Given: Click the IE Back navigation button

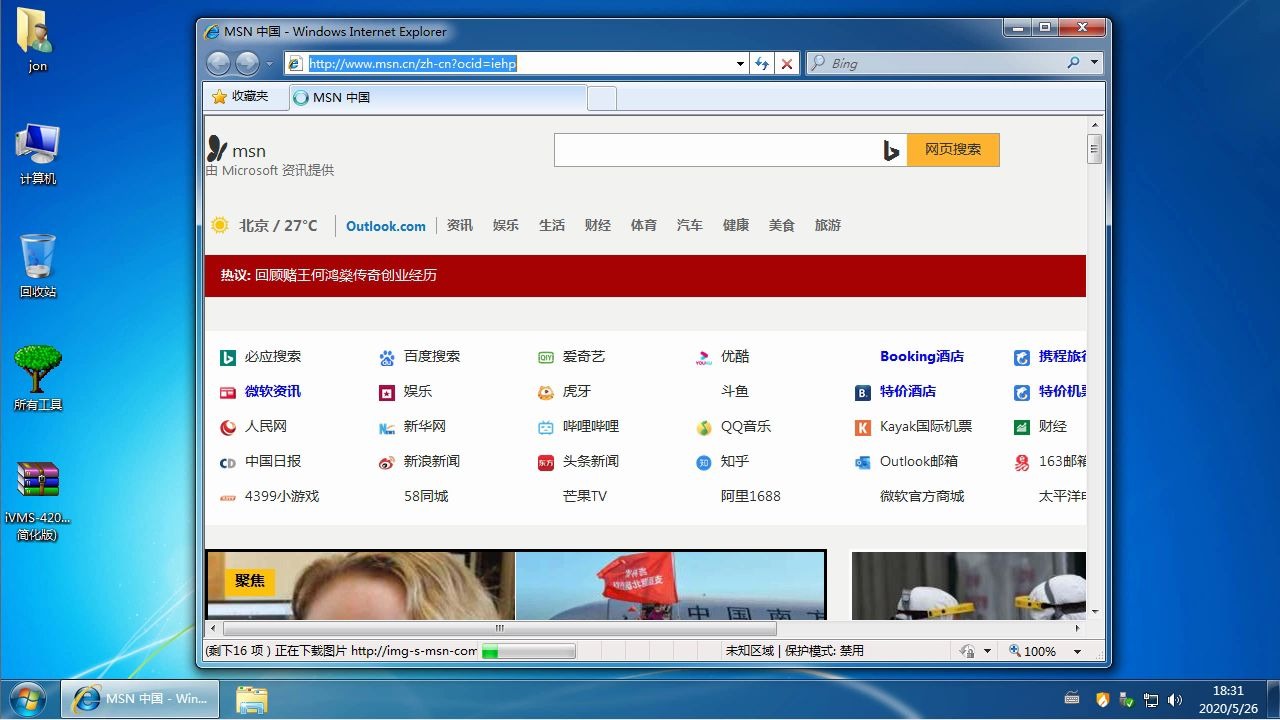Looking at the screenshot, I should click(219, 63).
